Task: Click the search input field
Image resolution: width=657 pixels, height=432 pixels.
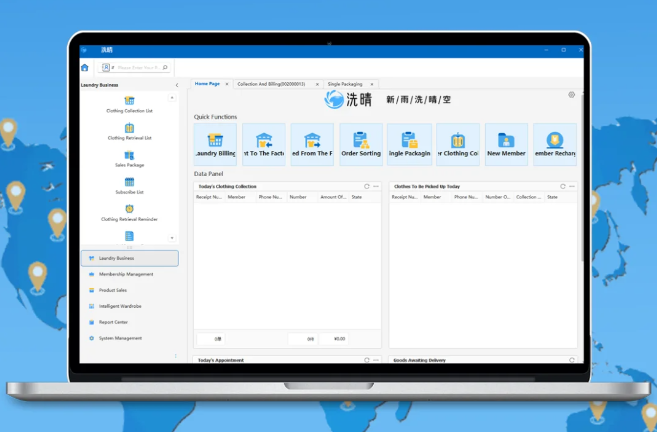Action: [x=138, y=68]
